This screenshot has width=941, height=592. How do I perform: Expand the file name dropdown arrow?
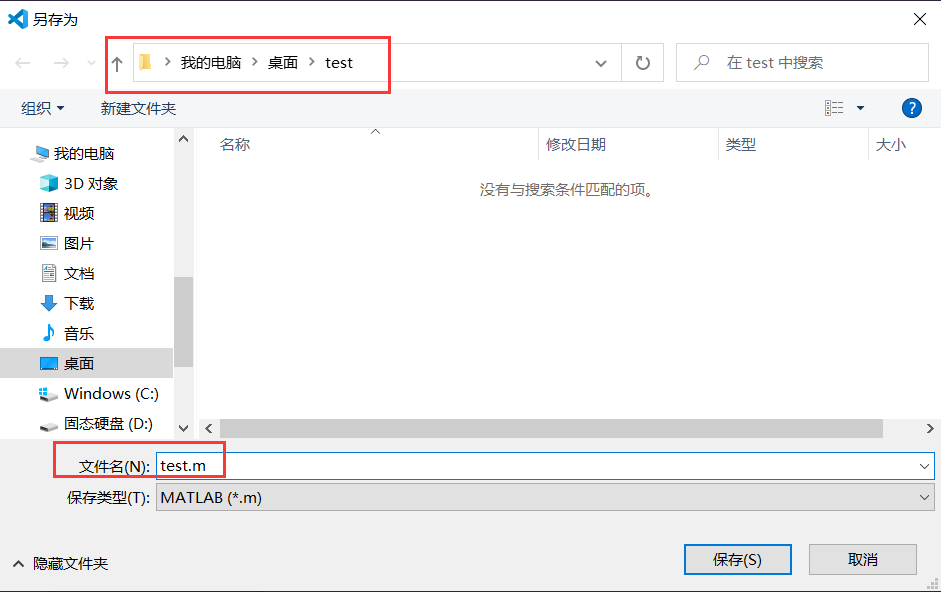[924, 466]
